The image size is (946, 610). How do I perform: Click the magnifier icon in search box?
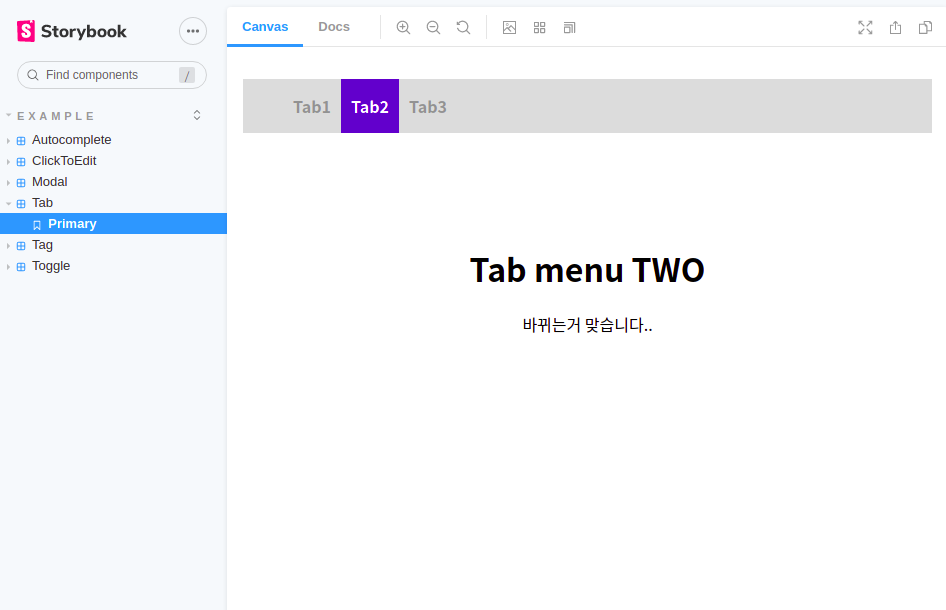pos(33,75)
